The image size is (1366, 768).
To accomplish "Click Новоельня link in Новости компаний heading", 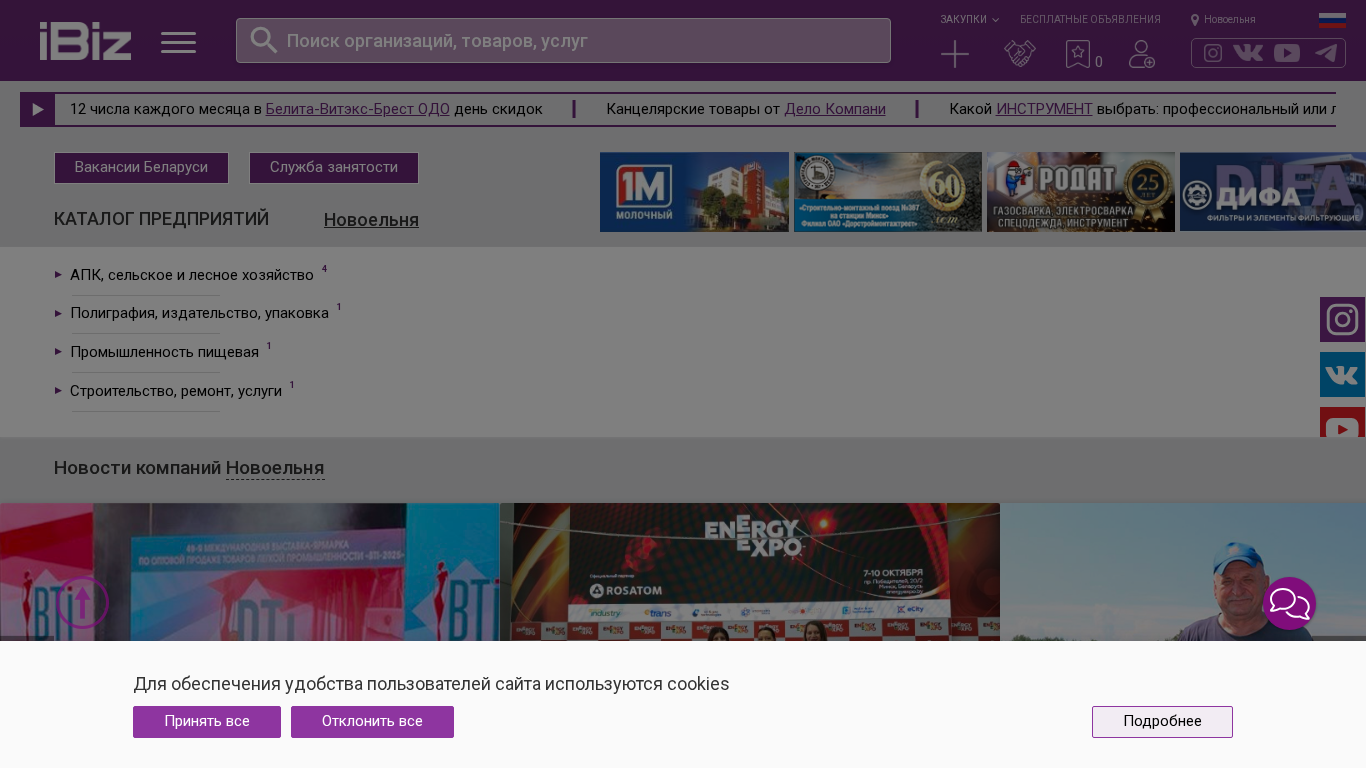I will (x=275, y=468).
